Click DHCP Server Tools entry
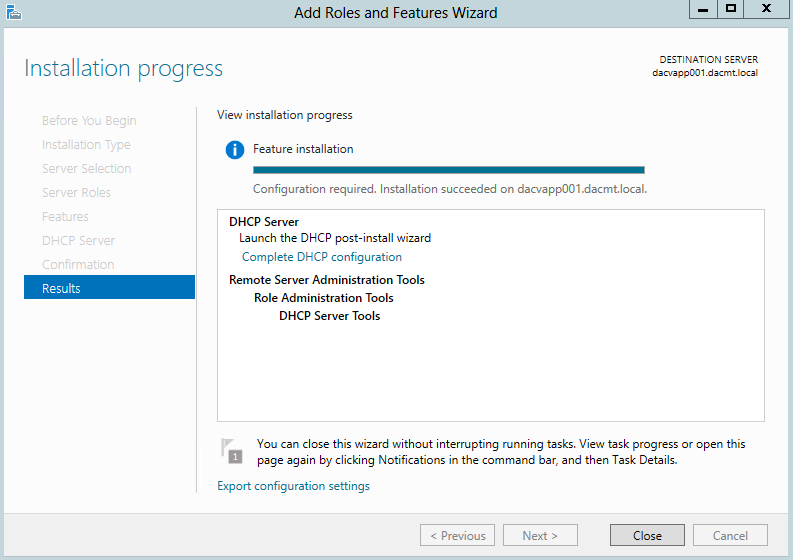This screenshot has height=560, width=793. [329, 316]
